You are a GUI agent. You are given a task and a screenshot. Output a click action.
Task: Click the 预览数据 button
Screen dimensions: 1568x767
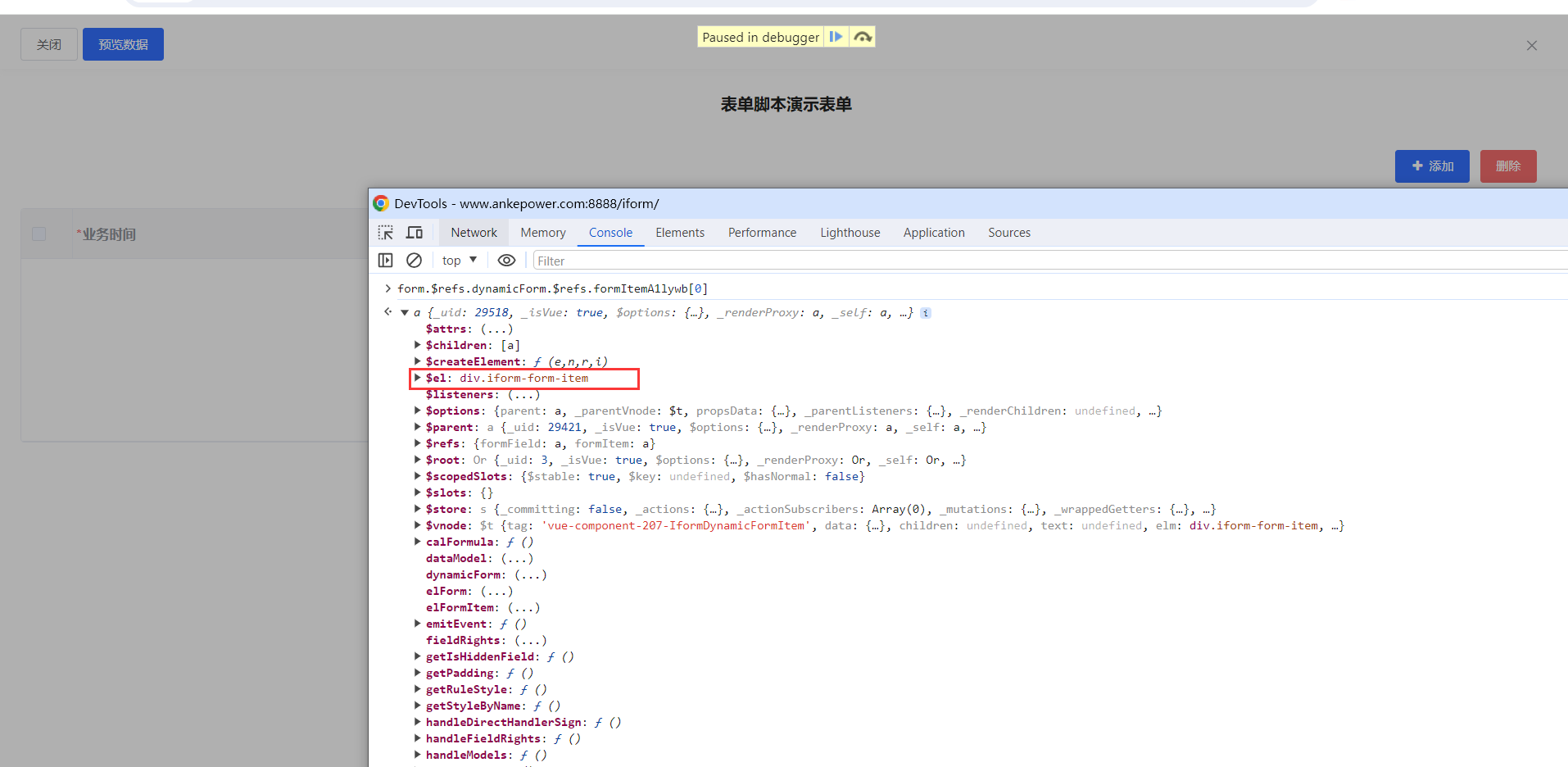click(x=123, y=44)
